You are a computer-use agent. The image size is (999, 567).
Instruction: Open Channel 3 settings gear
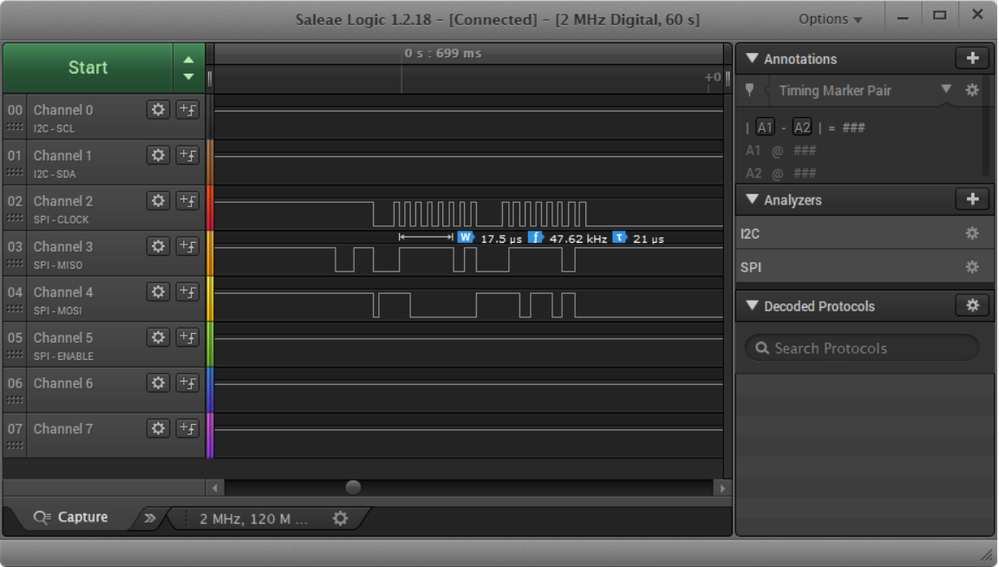pyautogui.click(x=158, y=247)
